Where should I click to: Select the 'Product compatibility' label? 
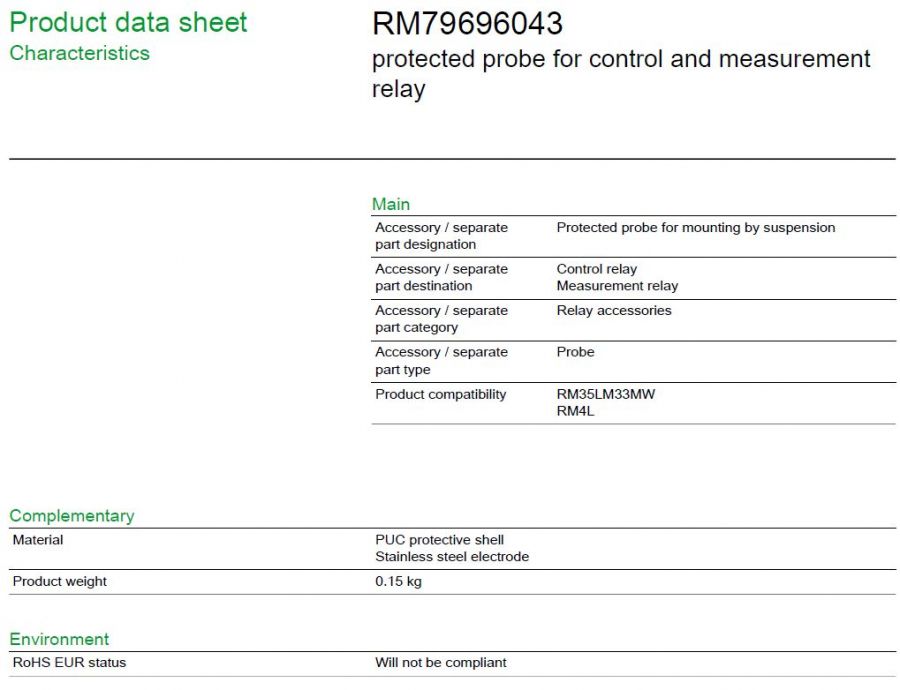click(441, 394)
